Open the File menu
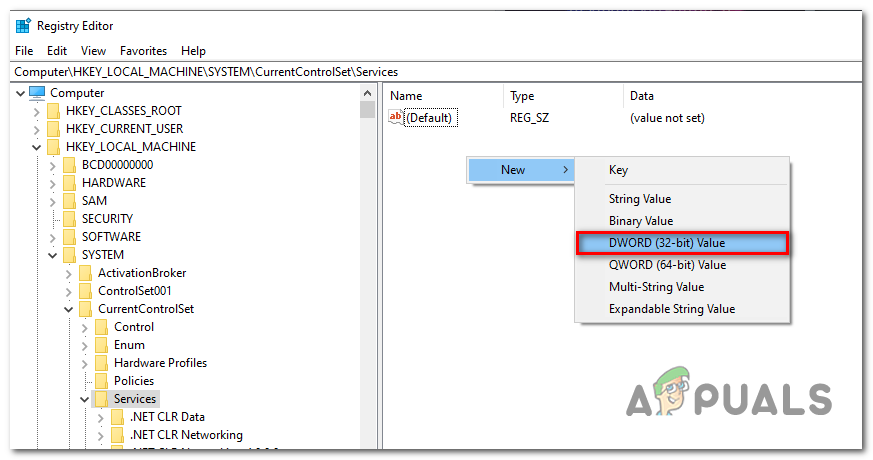Image resolution: width=873 pixels, height=460 pixels. [24, 51]
